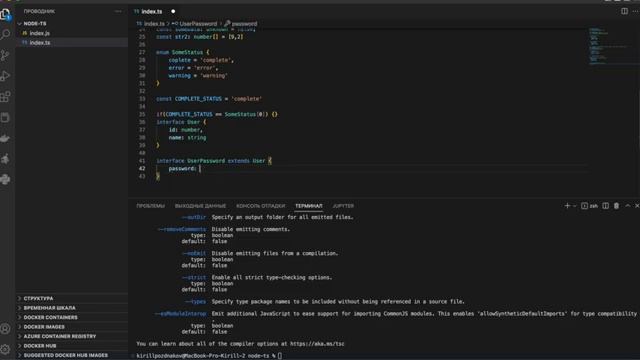Select the zsh terminal instance
The height and width of the screenshot is (360, 640).
point(589,206)
